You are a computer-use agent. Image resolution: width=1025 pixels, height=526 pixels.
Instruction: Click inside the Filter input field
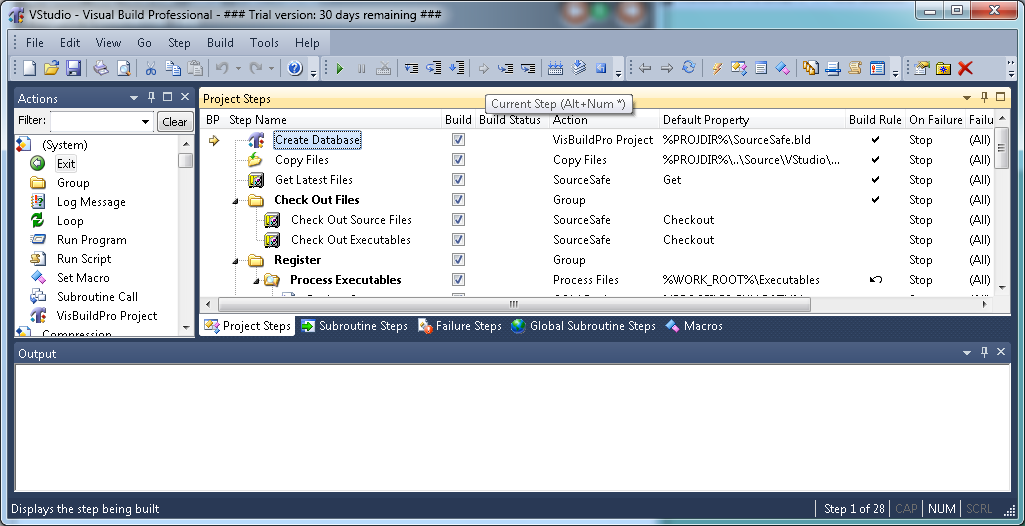[x=95, y=122]
